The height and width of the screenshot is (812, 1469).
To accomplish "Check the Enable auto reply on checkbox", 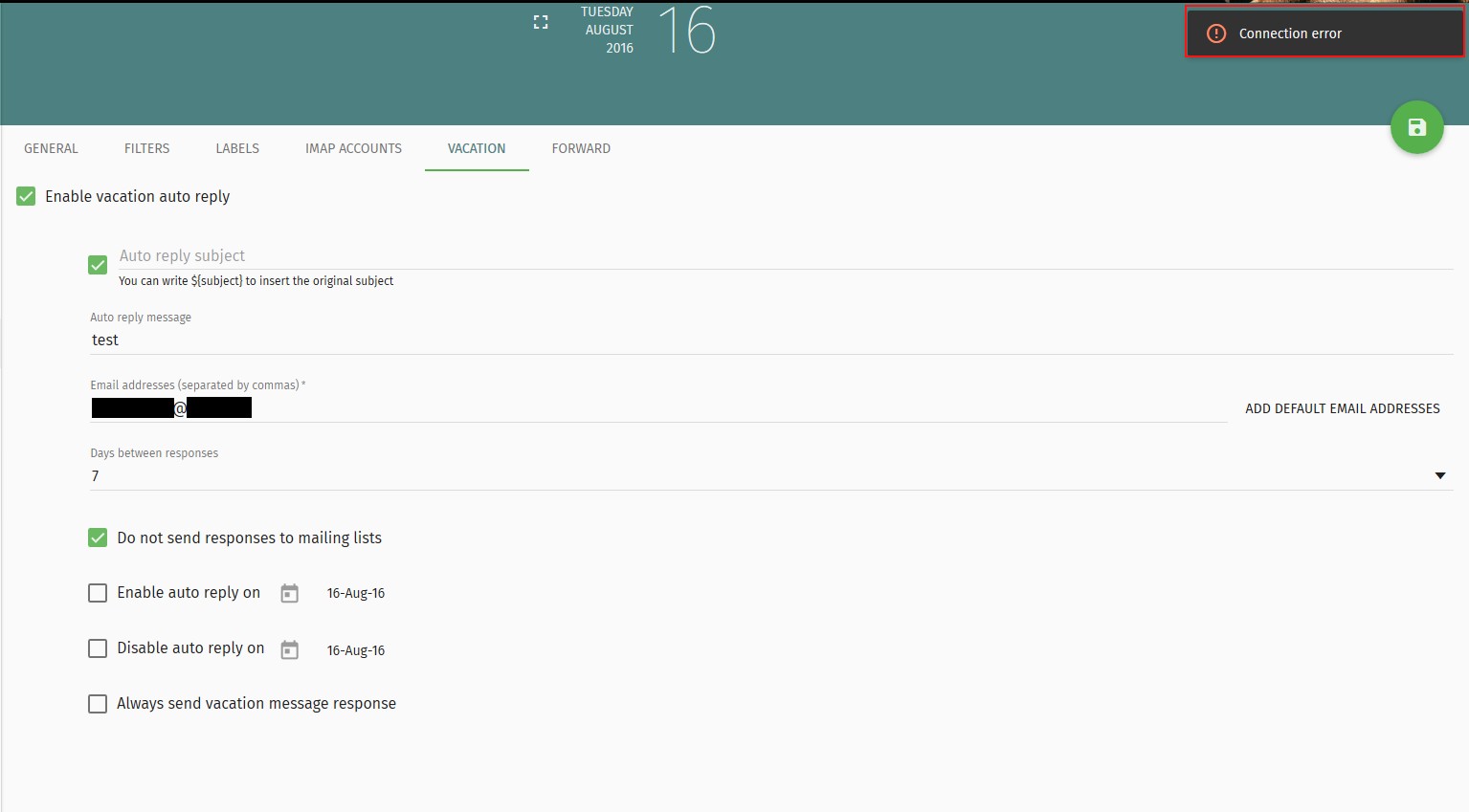I will pyautogui.click(x=98, y=593).
